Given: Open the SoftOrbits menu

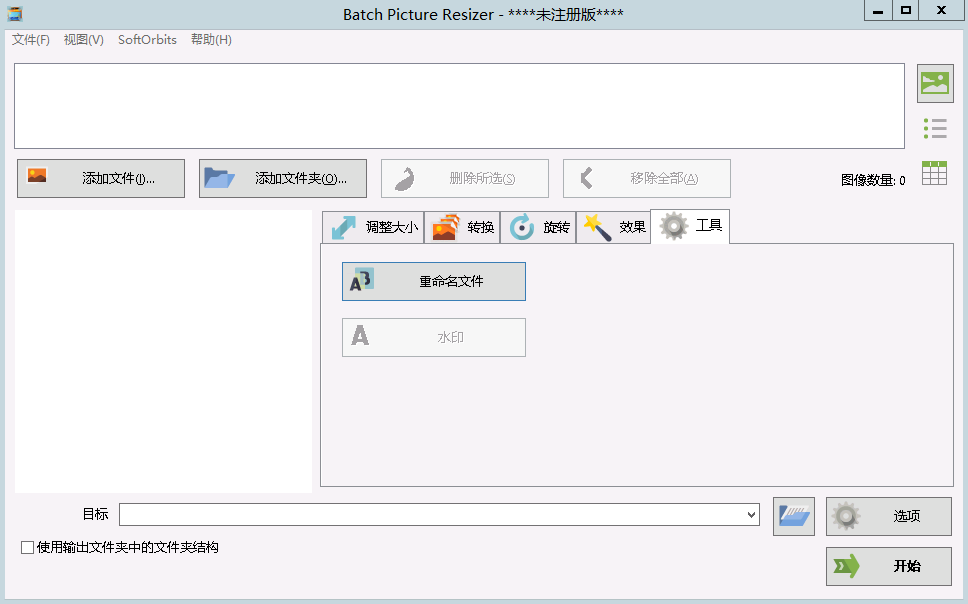Looking at the screenshot, I should pyautogui.click(x=147, y=40).
